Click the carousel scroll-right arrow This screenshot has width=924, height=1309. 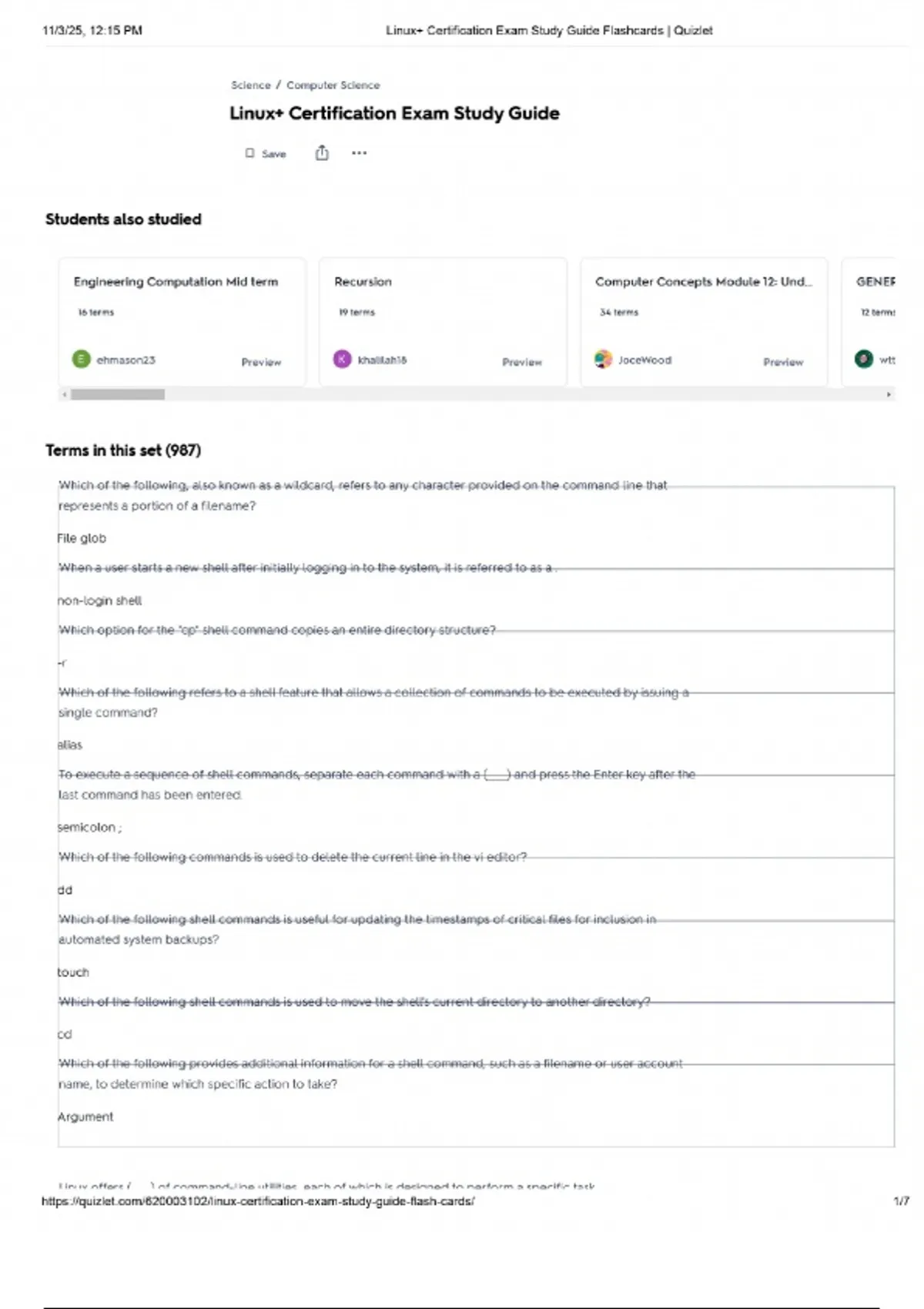click(x=889, y=394)
